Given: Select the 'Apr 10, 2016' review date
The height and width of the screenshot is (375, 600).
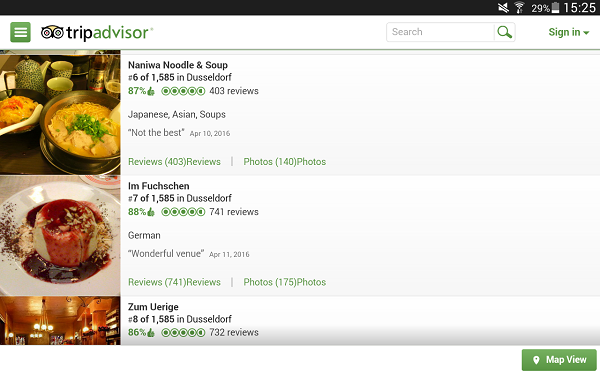Looking at the screenshot, I should pyautogui.click(x=210, y=134).
